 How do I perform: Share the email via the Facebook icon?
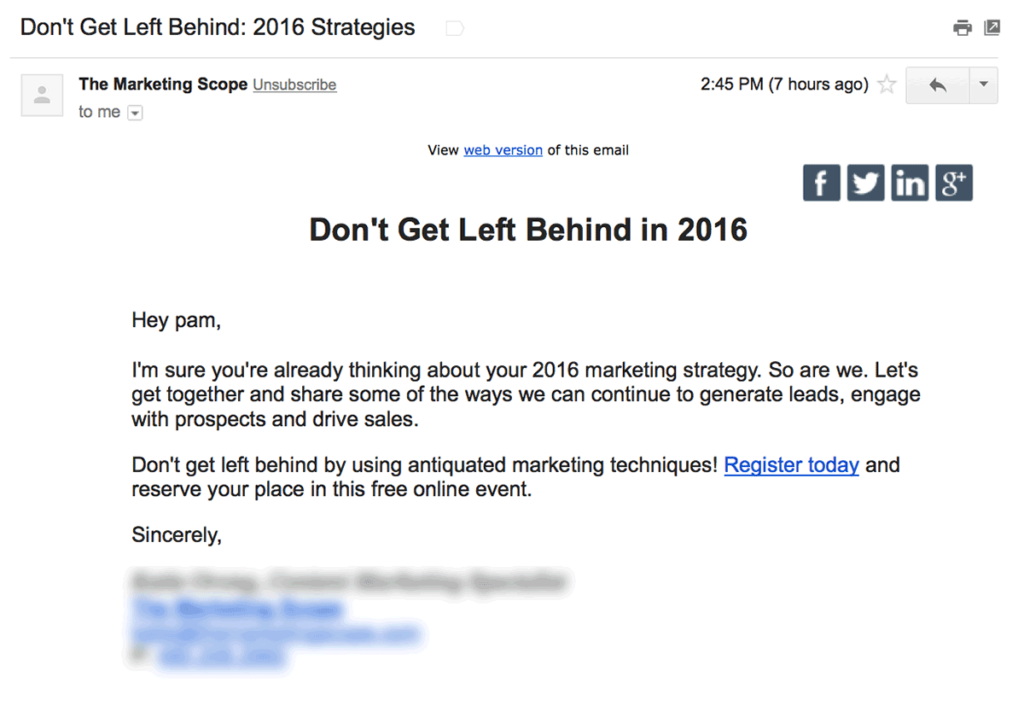pyautogui.click(x=821, y=182)
